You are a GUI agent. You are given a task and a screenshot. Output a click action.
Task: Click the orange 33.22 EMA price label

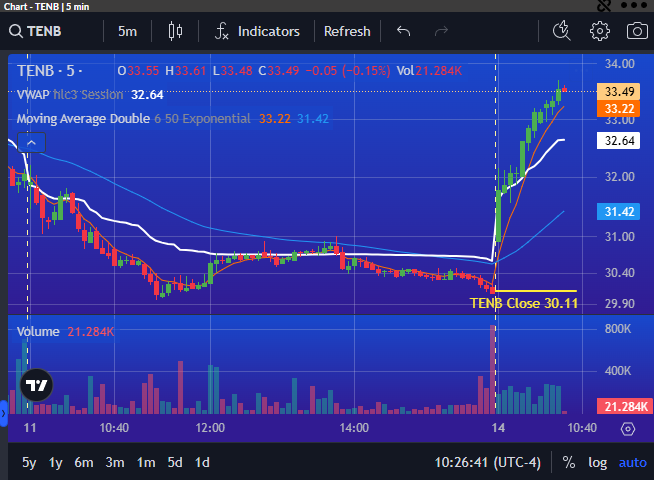coord(619,108)
